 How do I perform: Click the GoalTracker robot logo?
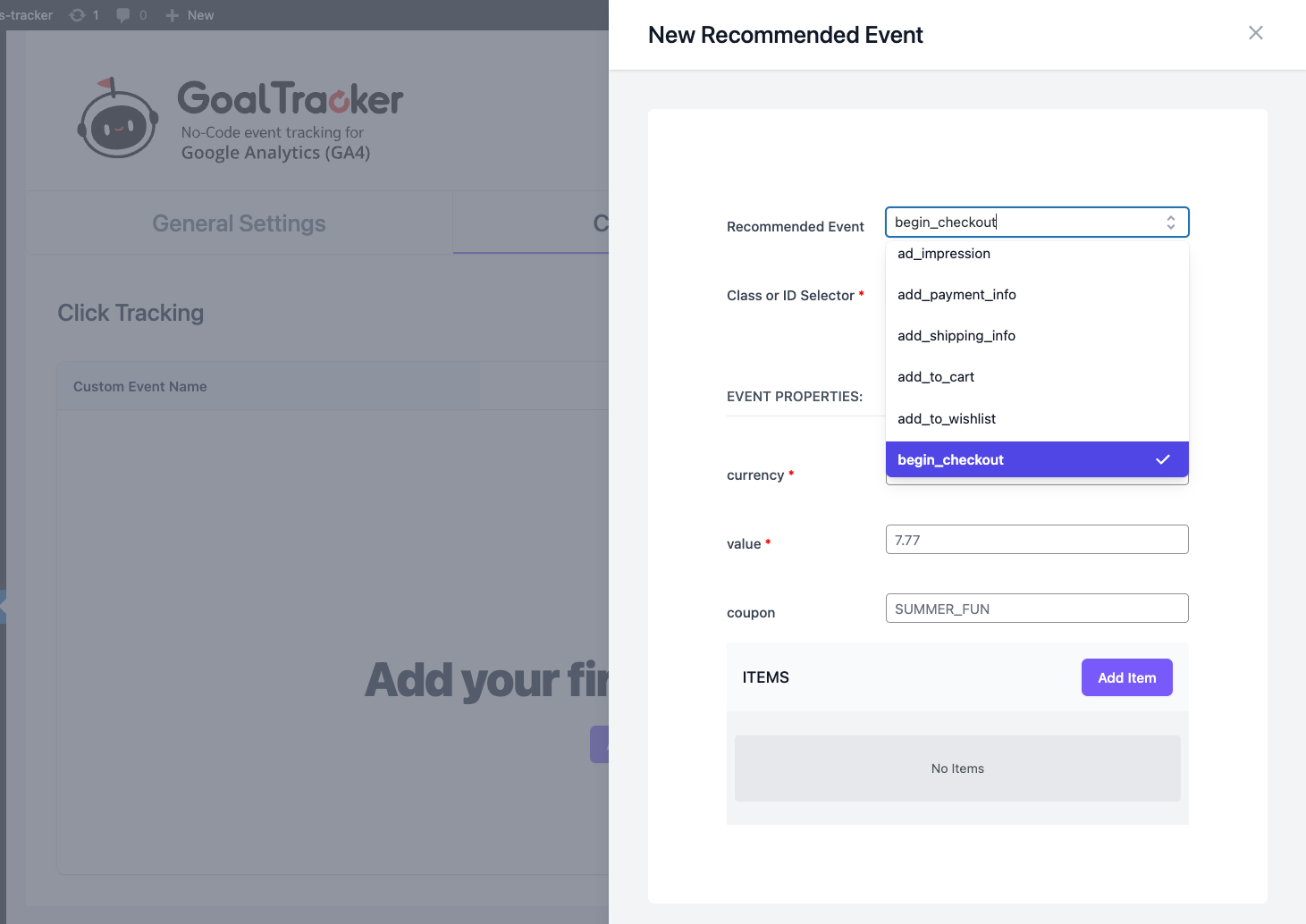[117, 119]
